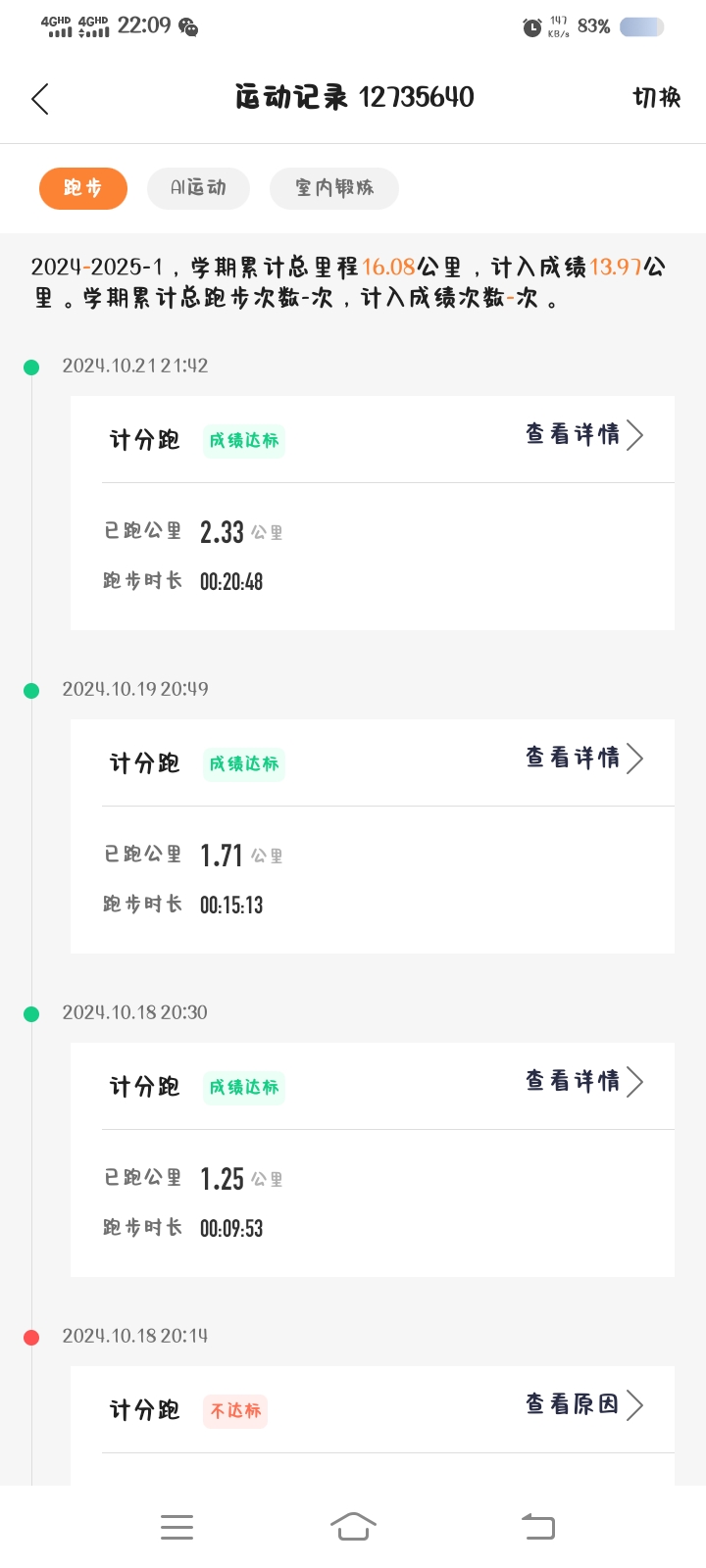Tap the alarm clock status icon

(x=531, y=27)
